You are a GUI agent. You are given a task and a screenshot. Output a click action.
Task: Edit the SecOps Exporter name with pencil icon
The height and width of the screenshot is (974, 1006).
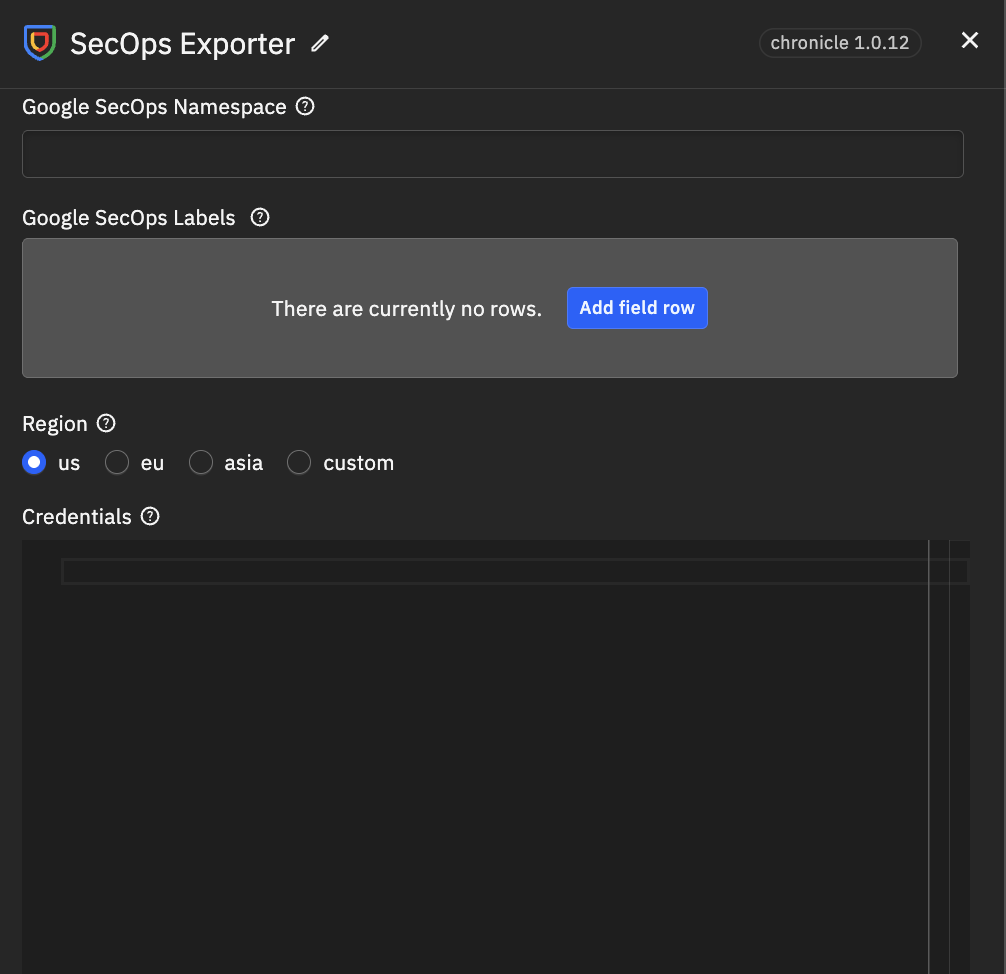320,44
